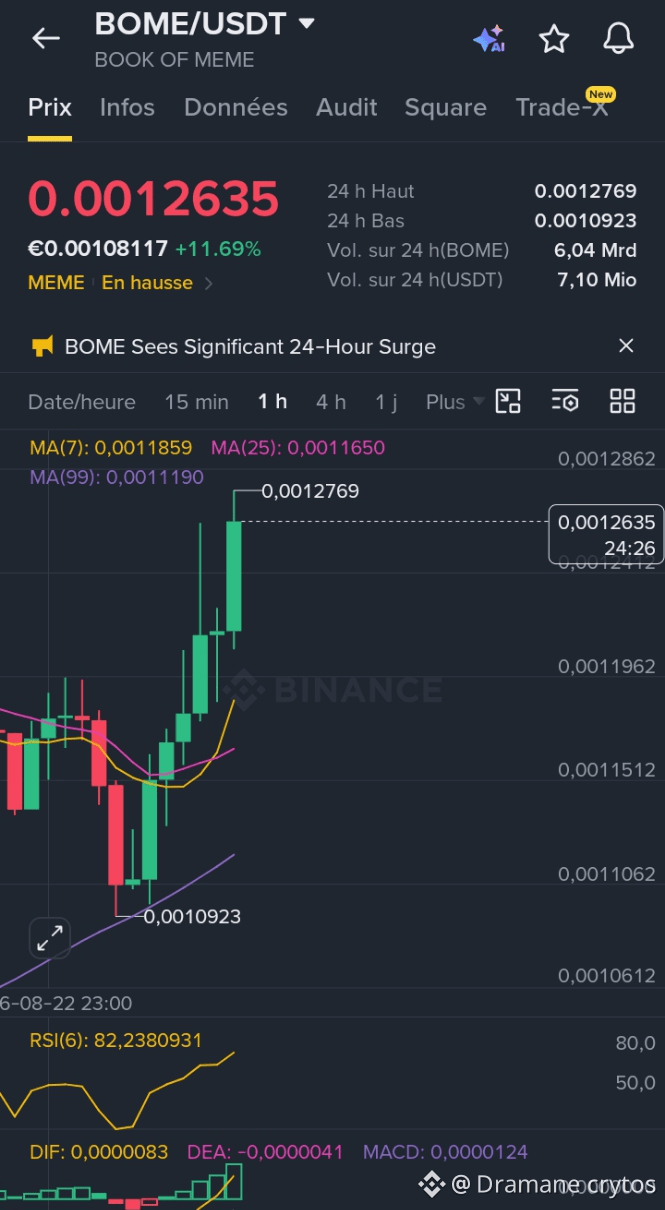Click the RSI(6) indicator value
This screenshot has height=1210, width=665.
click(116, 1041)
